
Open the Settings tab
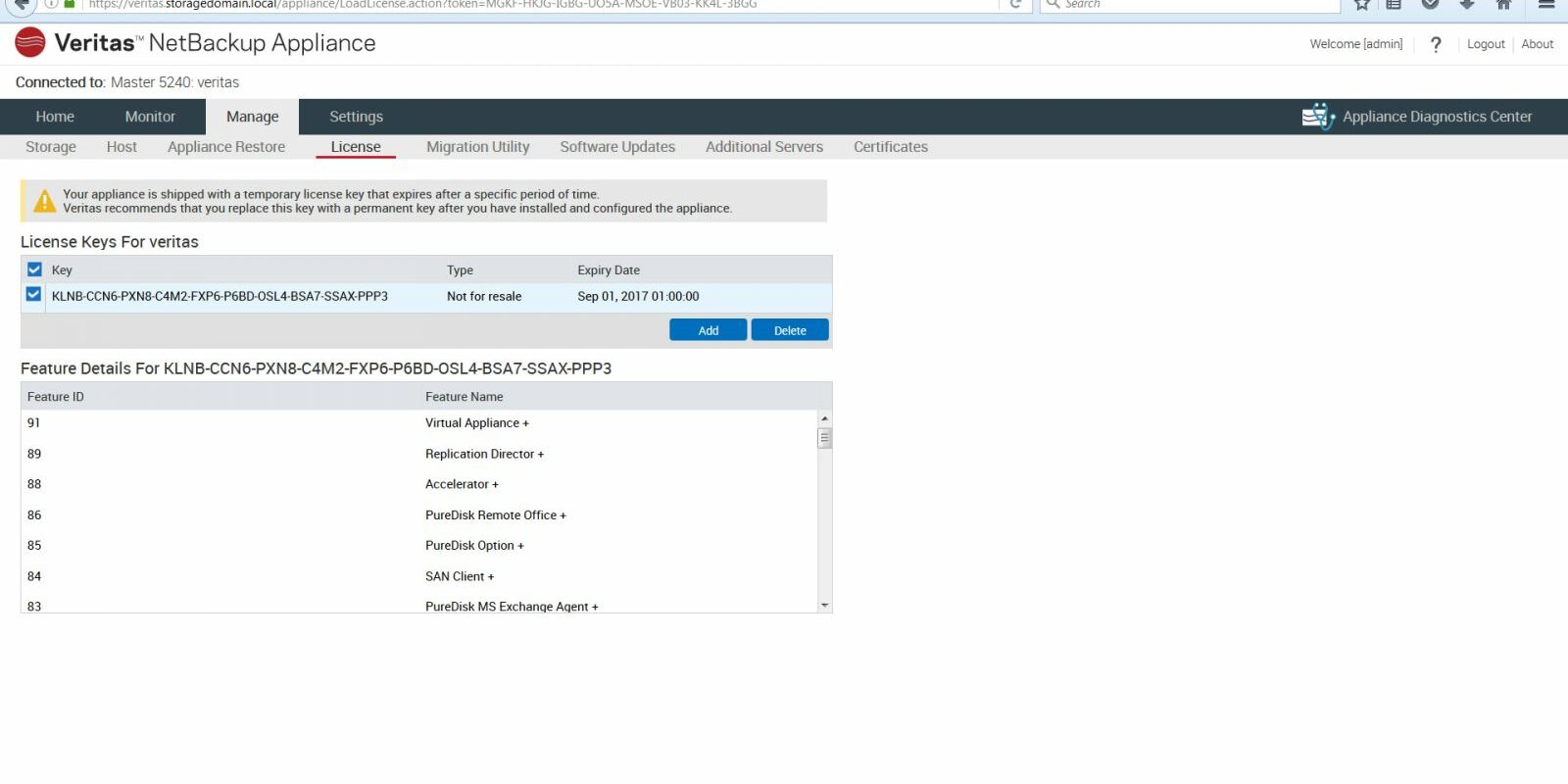(x=356, y=117)
